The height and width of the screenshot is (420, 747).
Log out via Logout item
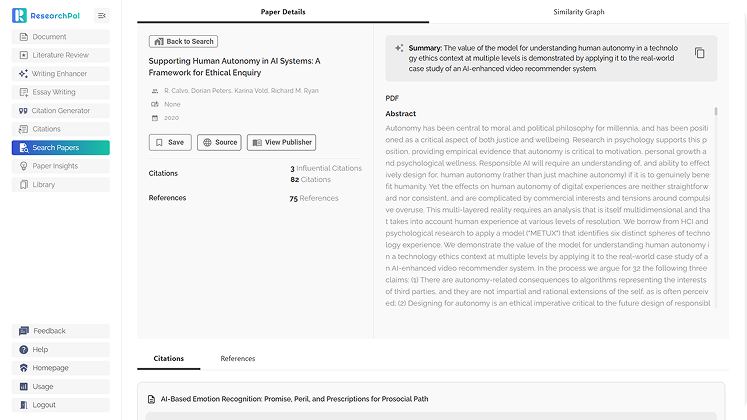coord(61,405)
